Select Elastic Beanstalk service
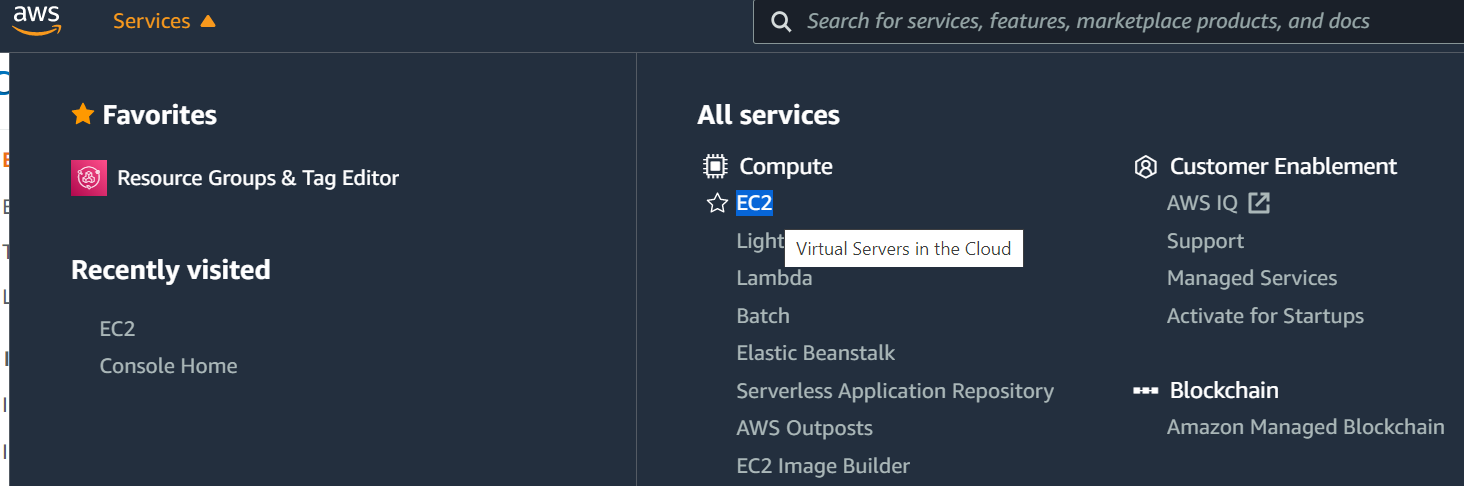1464x486 pixels. tap(816, 353)
